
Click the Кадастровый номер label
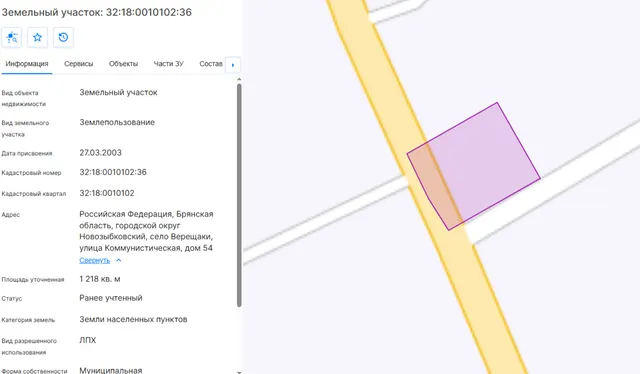point(31,173)
